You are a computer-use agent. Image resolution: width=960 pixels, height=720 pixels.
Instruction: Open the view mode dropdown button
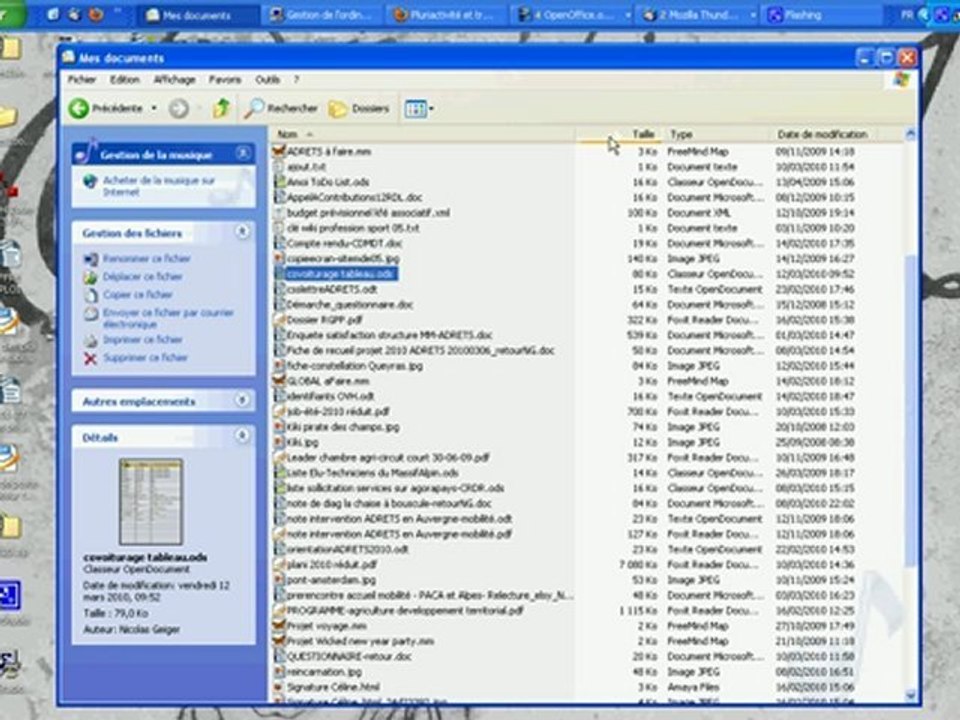point(419,109)
